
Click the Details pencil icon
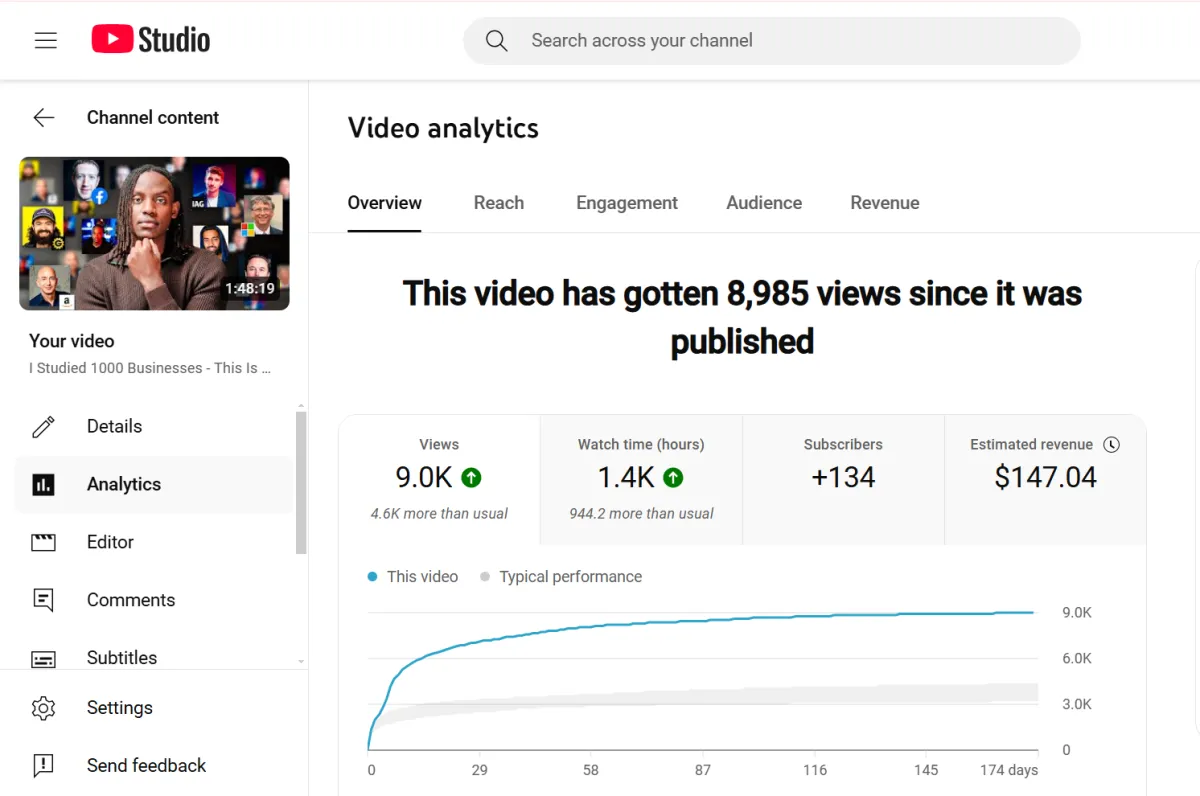pyautogui.click(x=44, y=427)
